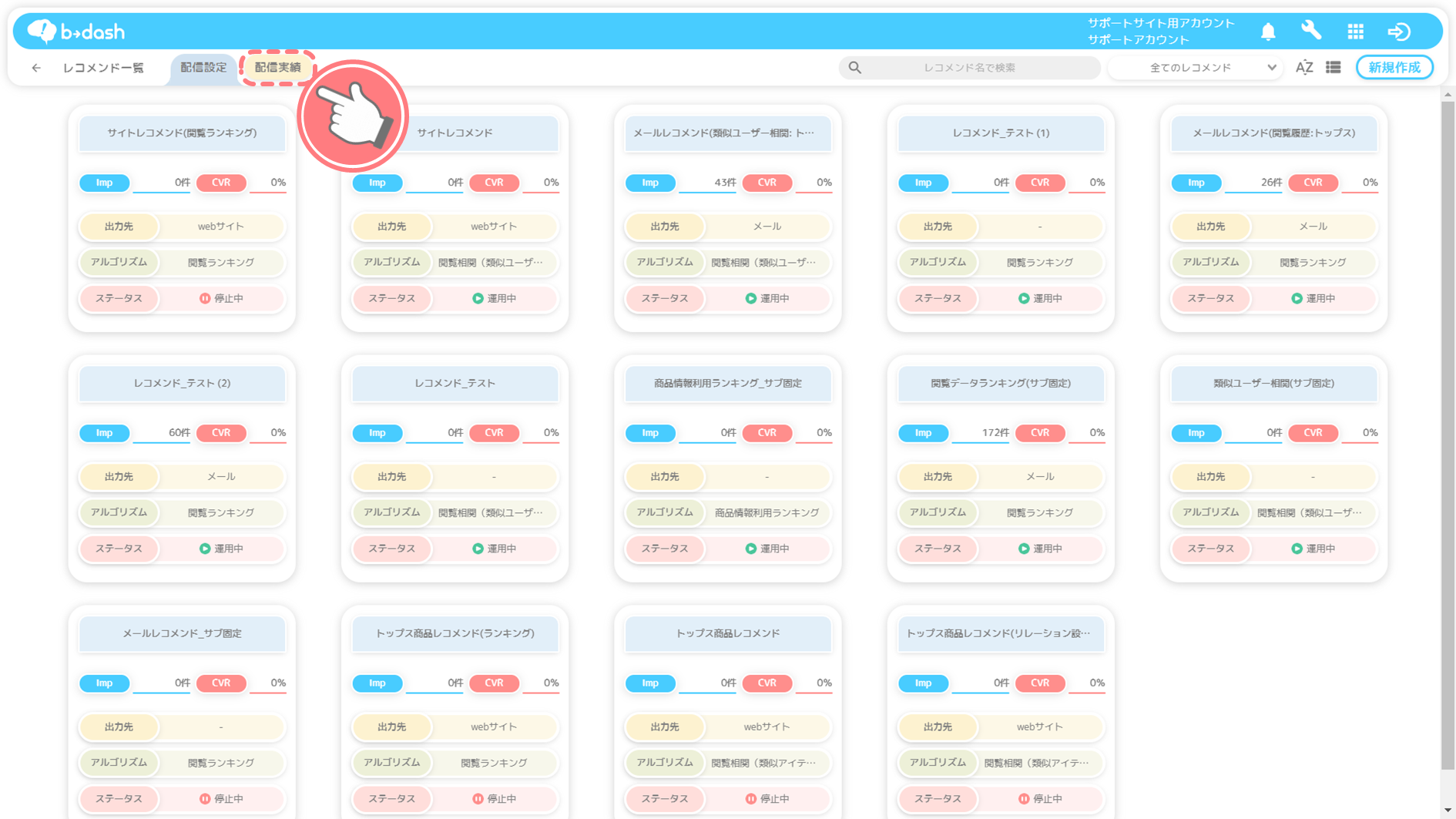1456x819 pixels.
Task: Click メール output in レコメンド_テスト (2)
Action: (x=221, y=478)
